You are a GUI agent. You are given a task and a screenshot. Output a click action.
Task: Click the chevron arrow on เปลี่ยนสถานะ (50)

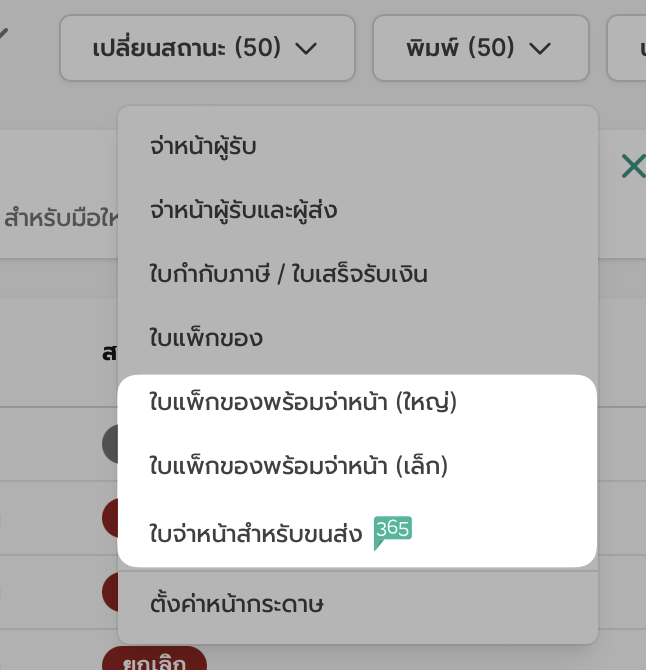[x=307, y=48]
